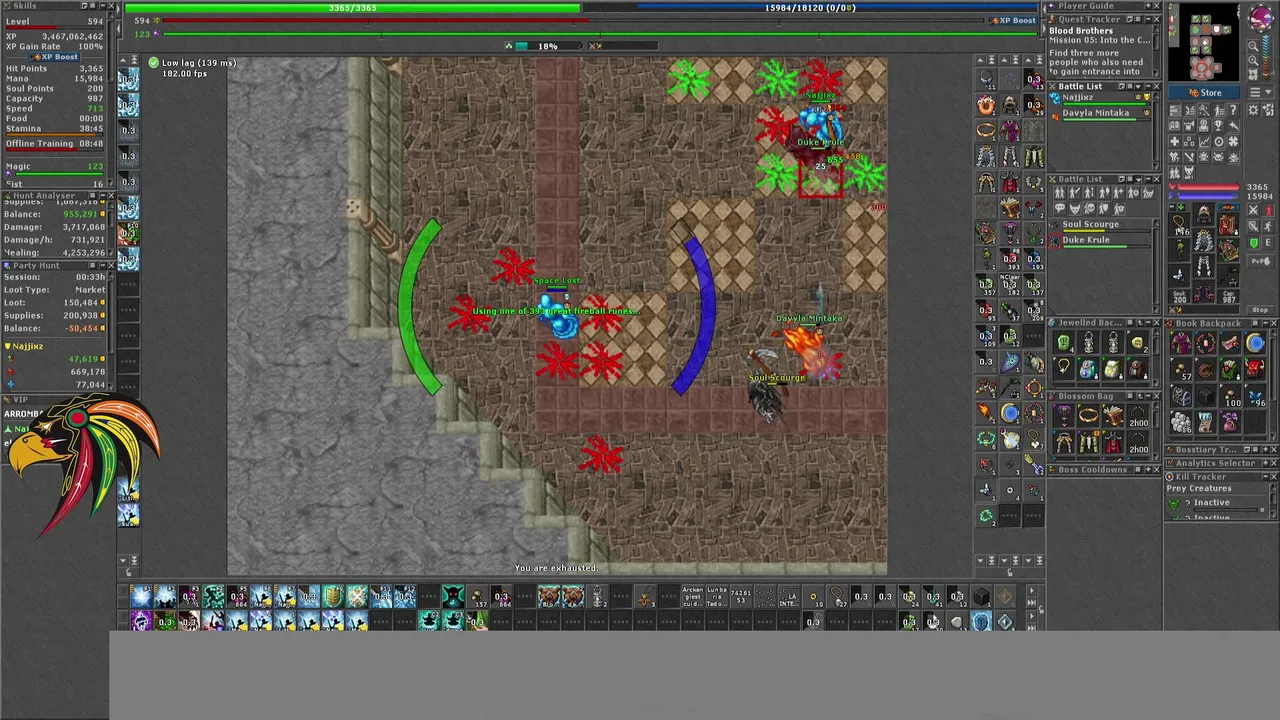Select Duke Krule in Battle List

(1100, 240)
